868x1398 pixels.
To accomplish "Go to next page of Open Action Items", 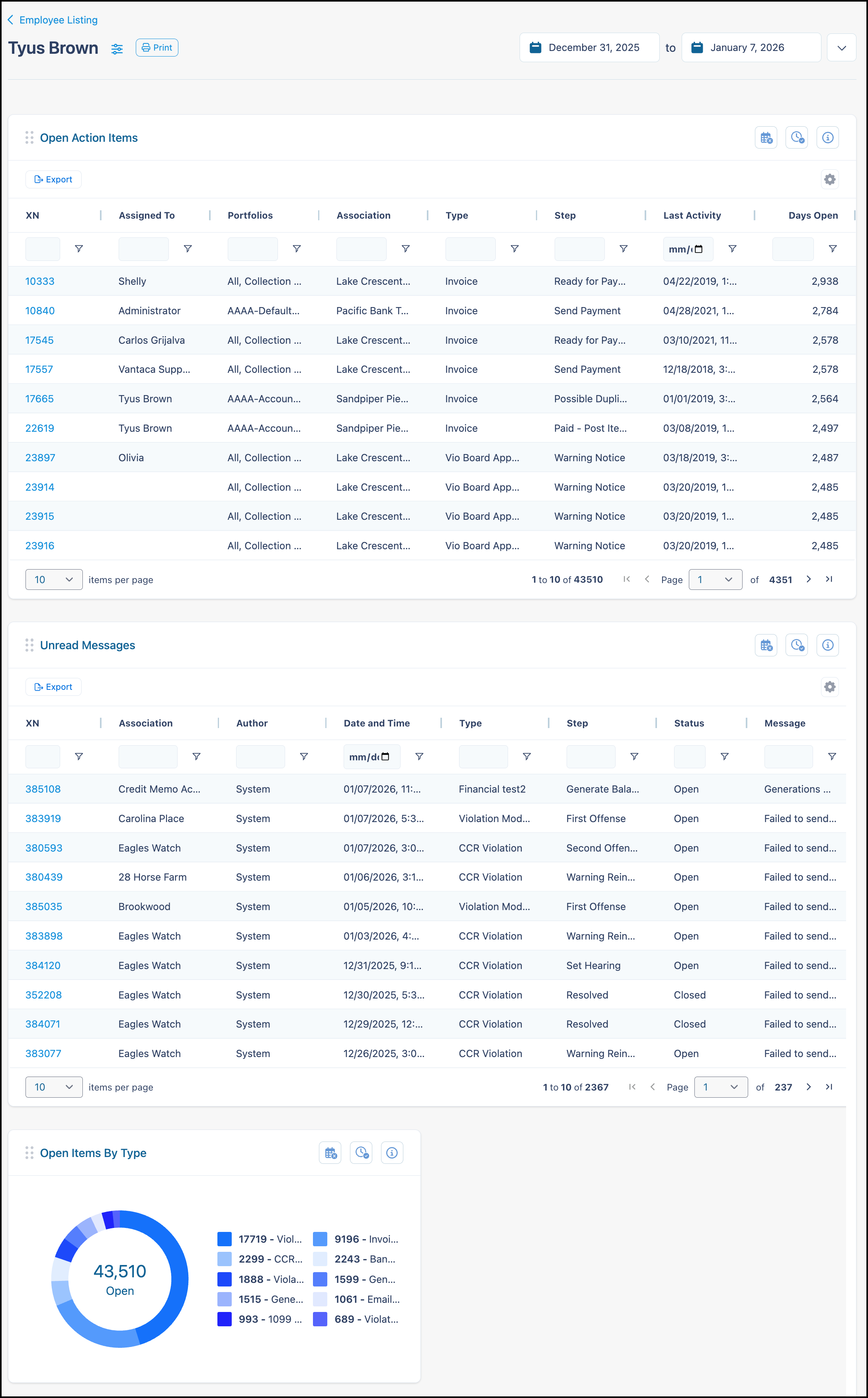I will (x=809, y=579).
